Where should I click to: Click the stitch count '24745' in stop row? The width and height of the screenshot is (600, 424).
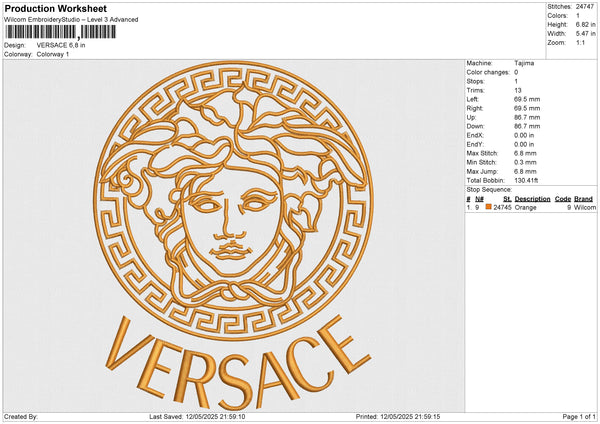pos(502,207)
